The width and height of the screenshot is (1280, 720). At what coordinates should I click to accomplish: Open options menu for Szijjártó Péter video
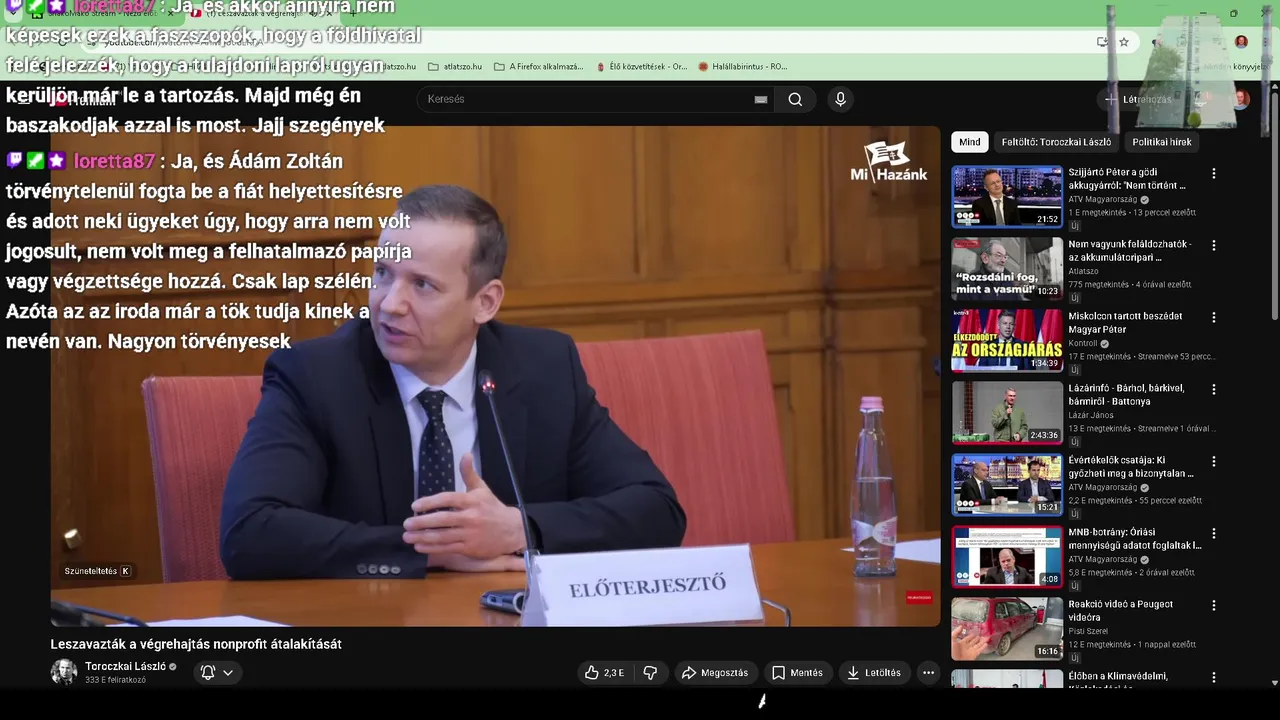tap(1214, 173)
